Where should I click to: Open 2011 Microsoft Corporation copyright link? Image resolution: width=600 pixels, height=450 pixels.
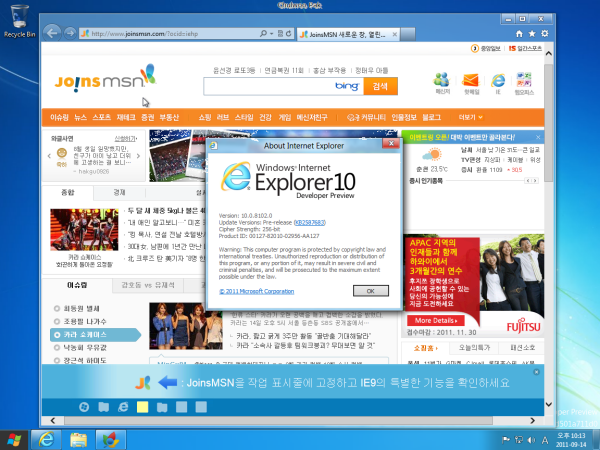click(x=256, y=291)
